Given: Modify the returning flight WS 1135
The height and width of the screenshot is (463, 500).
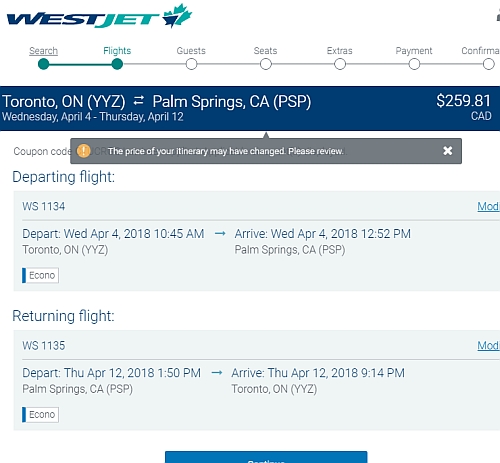Looking at the screenshot, I should [x=489, y=346].
